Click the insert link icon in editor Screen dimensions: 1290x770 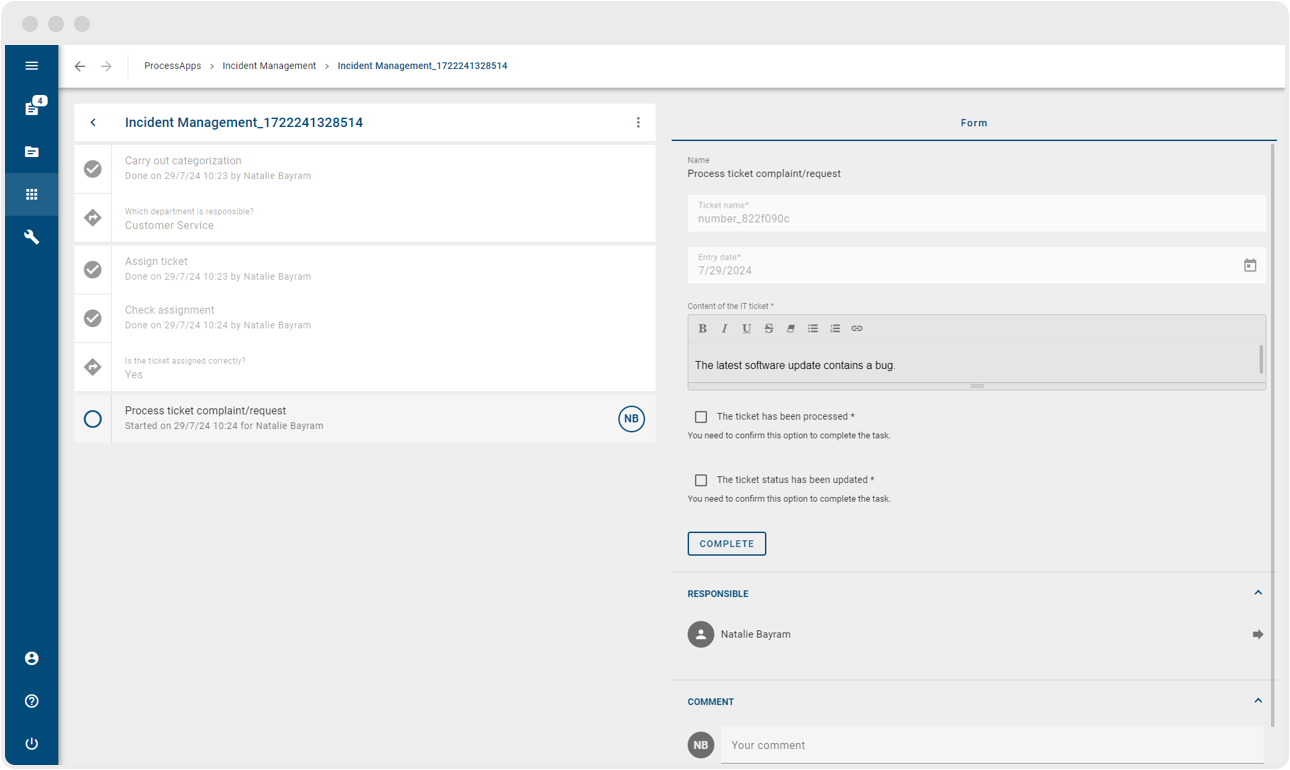click(x=857, y=328)
